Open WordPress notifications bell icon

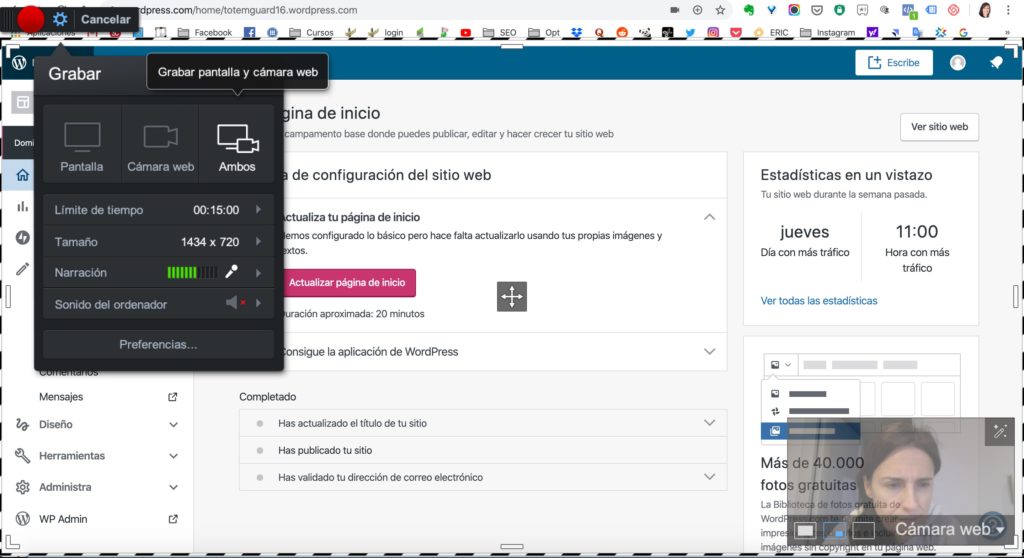[996, 63]
